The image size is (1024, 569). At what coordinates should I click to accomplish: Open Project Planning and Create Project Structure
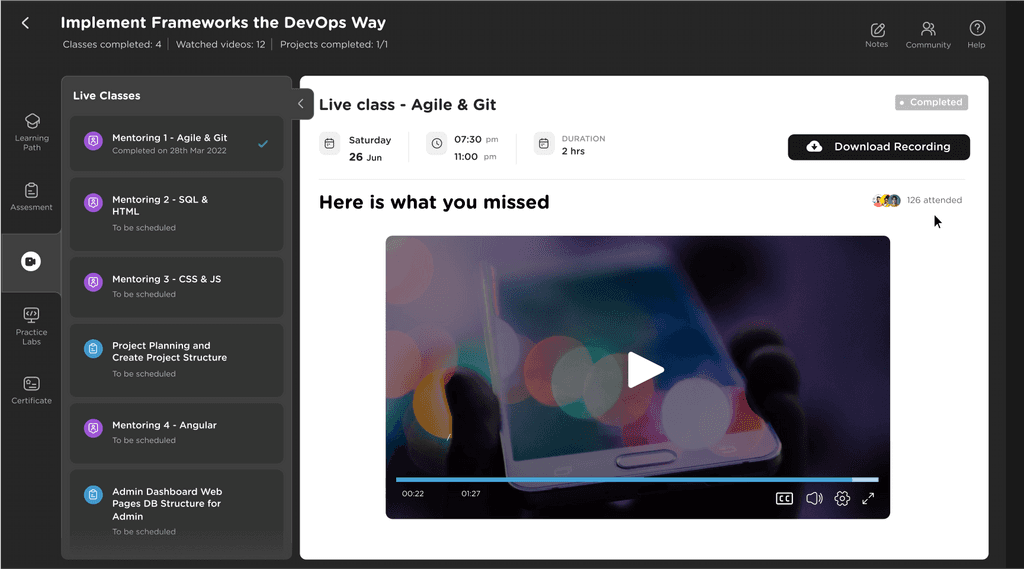[176, 359]
